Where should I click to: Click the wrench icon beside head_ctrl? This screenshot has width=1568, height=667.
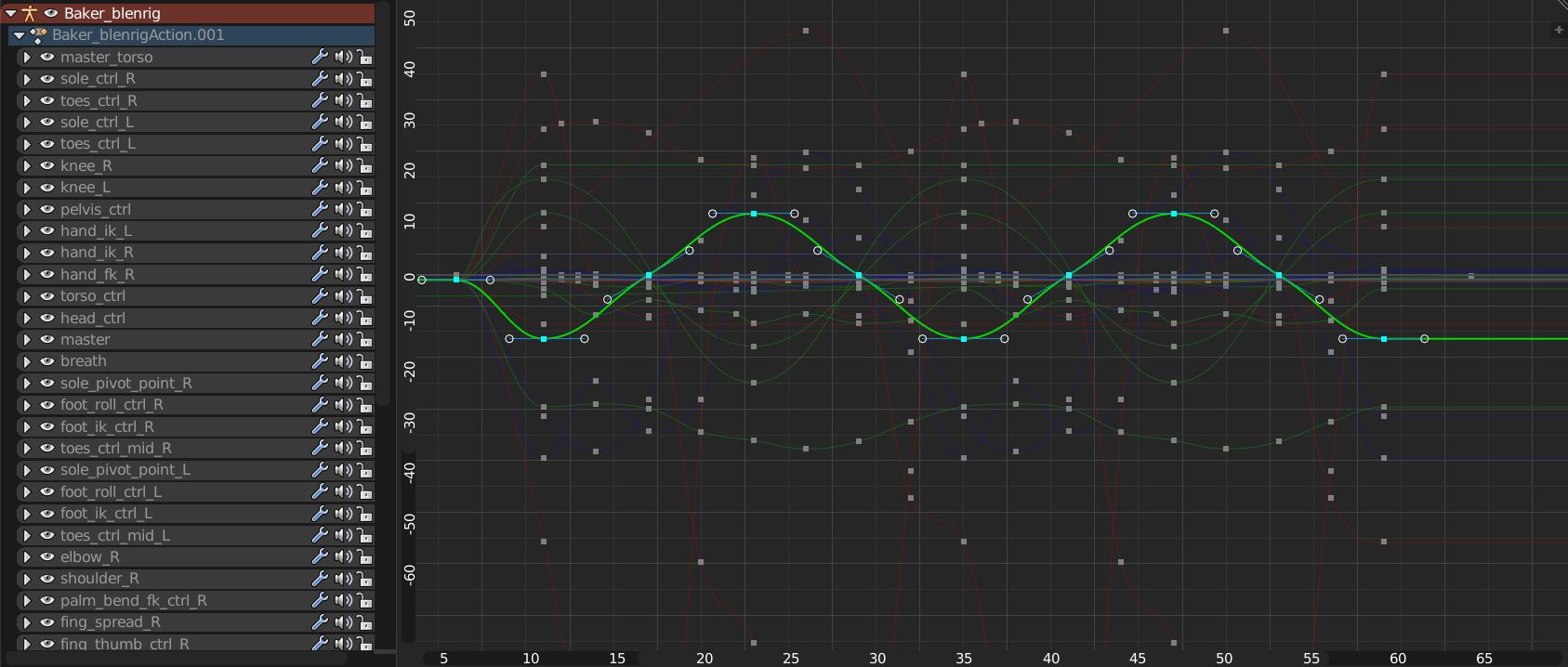point(320,318)
